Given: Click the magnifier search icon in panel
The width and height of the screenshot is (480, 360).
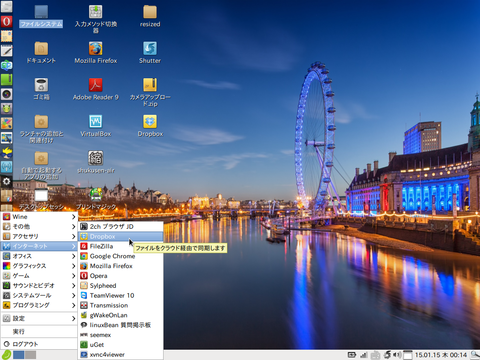Looking at the screenshot, I should click(x=475, y=355).
